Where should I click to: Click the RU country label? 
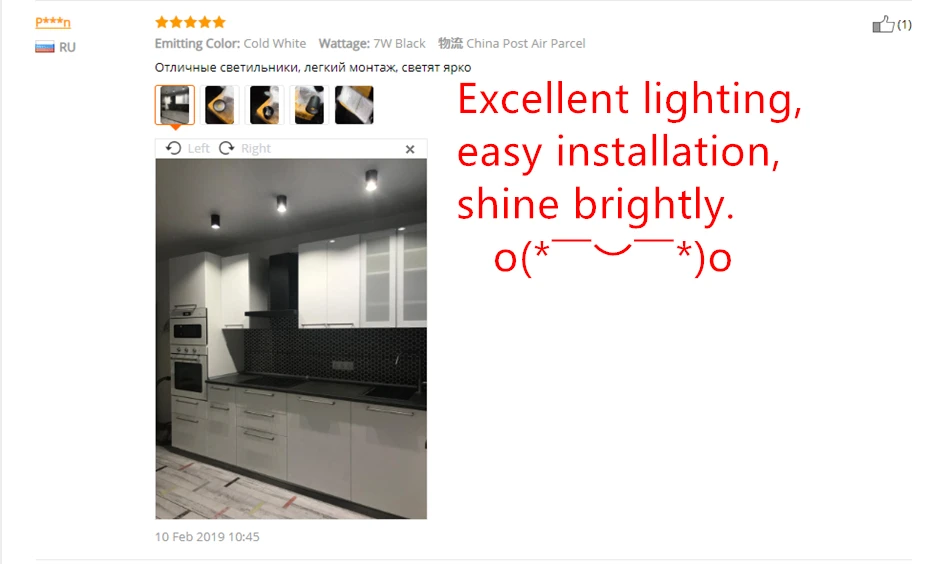(67, 47)
